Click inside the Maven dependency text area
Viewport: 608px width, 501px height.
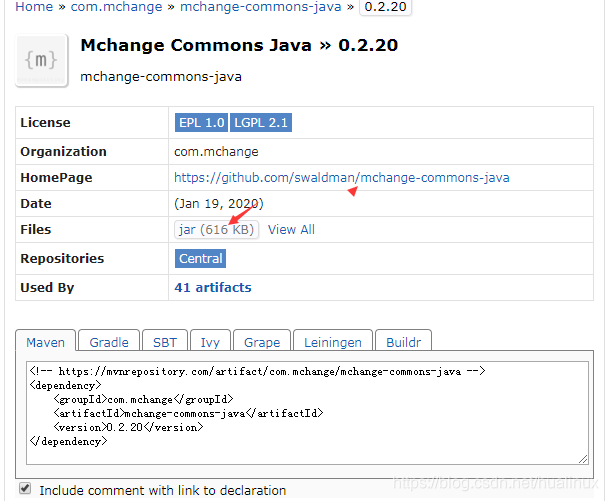(307, 413)
